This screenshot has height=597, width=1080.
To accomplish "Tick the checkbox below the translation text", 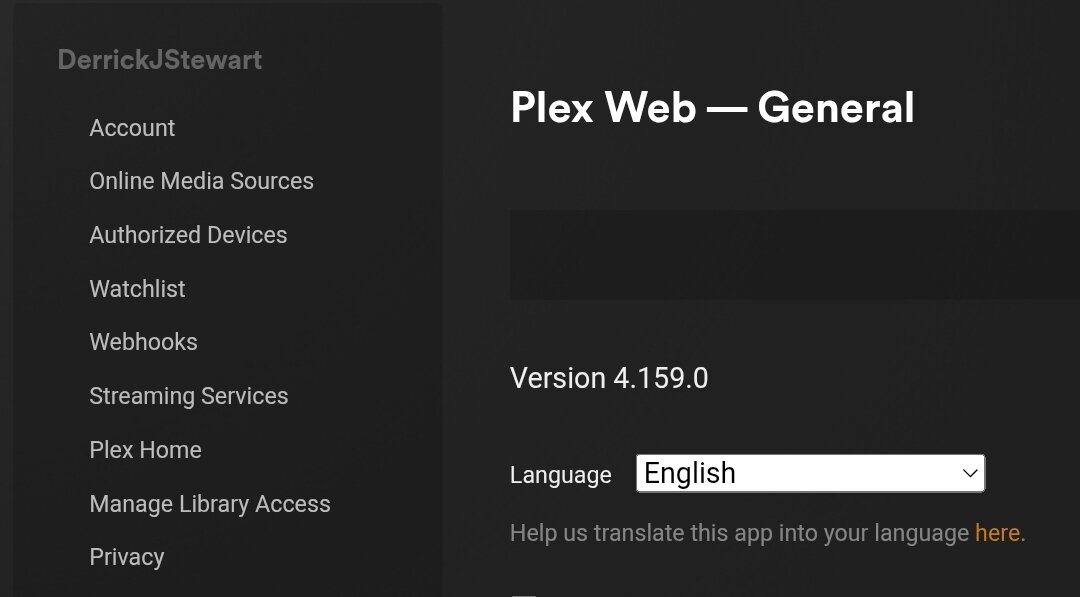I will [x=523, y=594].
